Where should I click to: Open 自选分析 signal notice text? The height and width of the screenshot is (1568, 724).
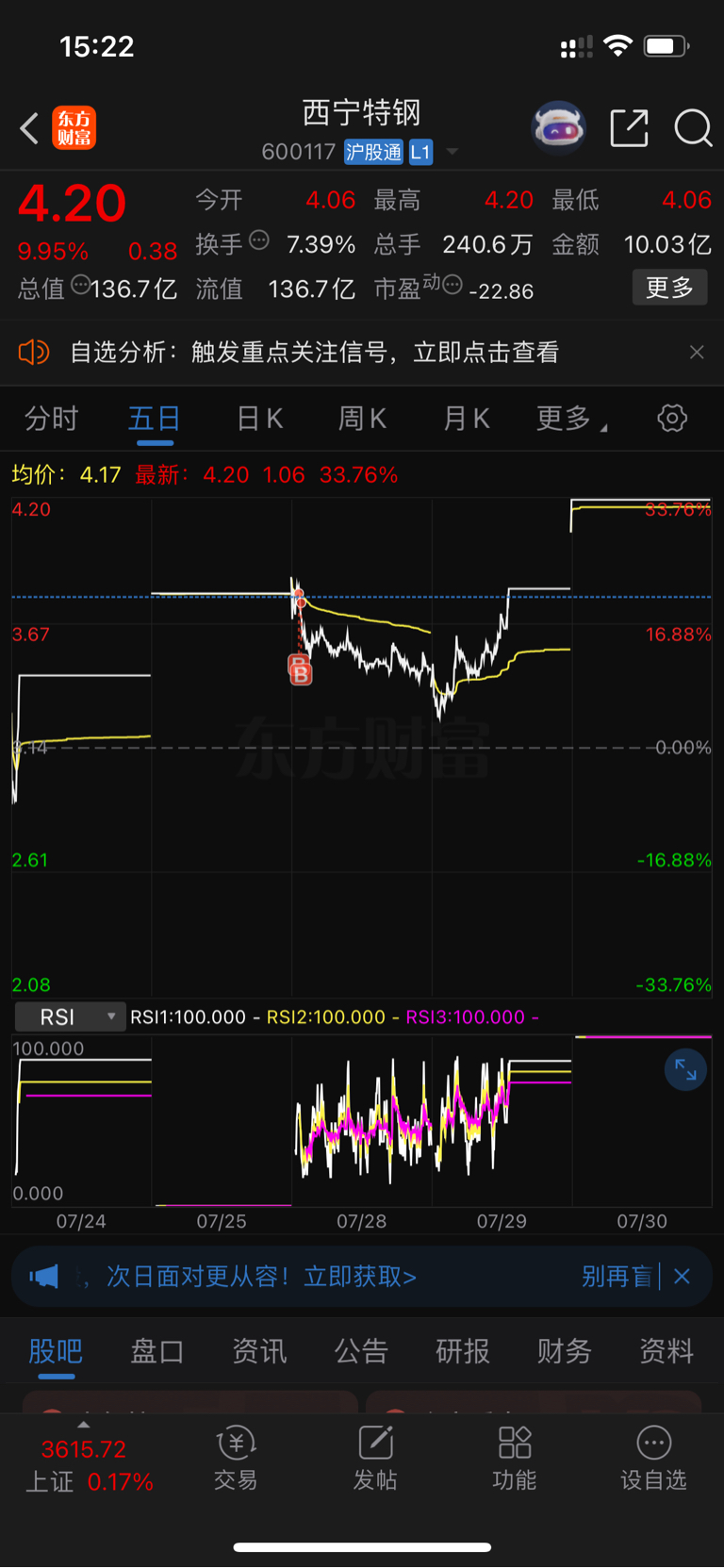coord(315,353)
